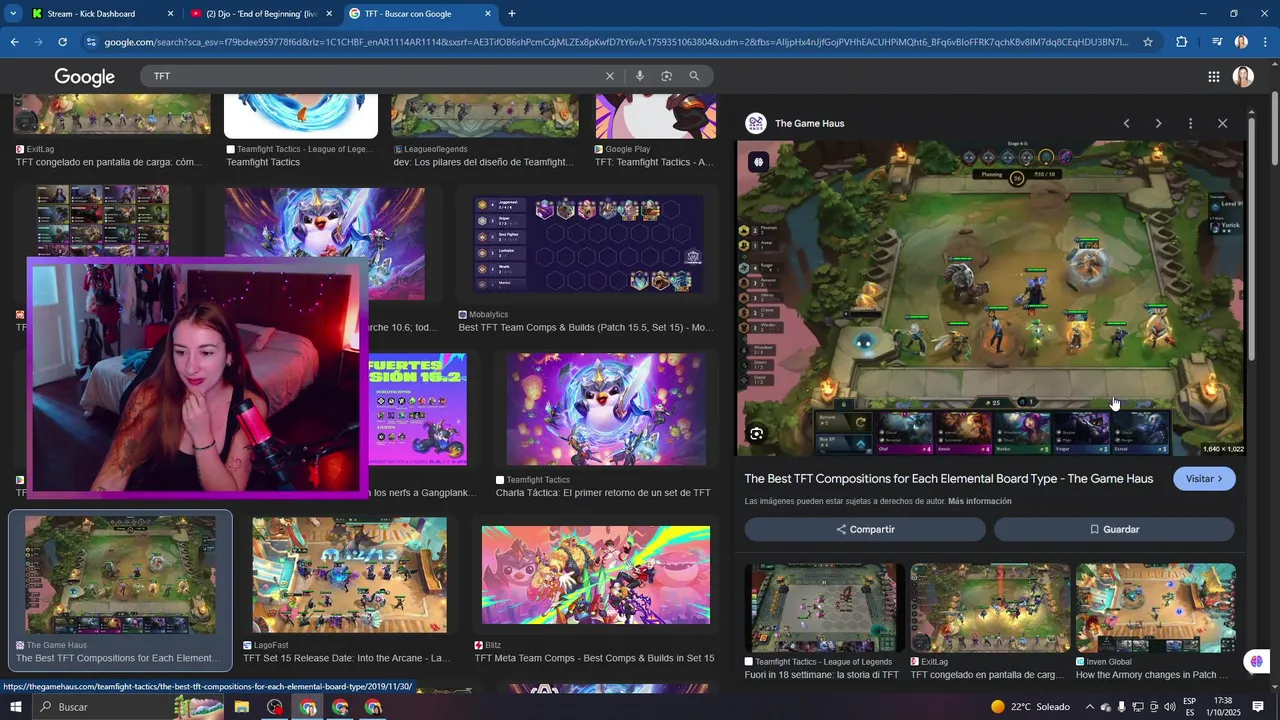This screenshot has width=1280, height=720.
Task: Open Teamfight Tactics - League of Legends caption
Action: click(x=300, y=156)
